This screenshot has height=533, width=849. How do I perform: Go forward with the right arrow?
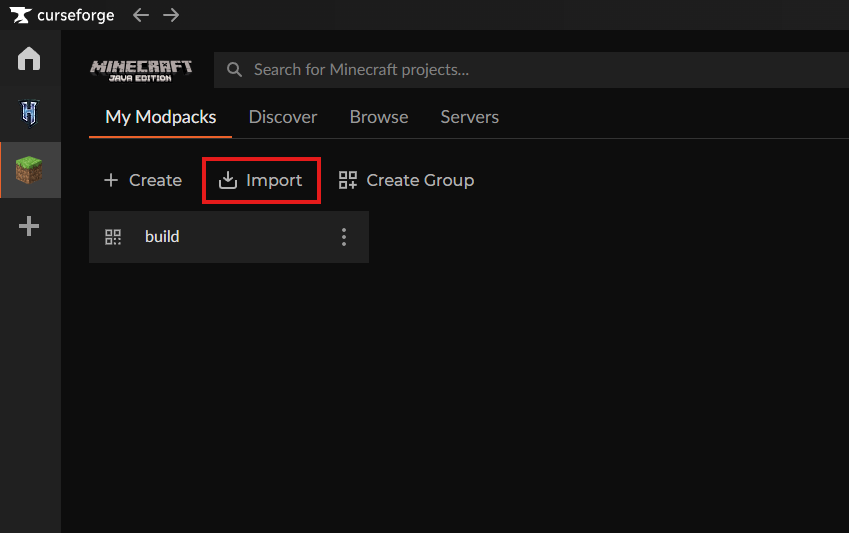(171, 15)
